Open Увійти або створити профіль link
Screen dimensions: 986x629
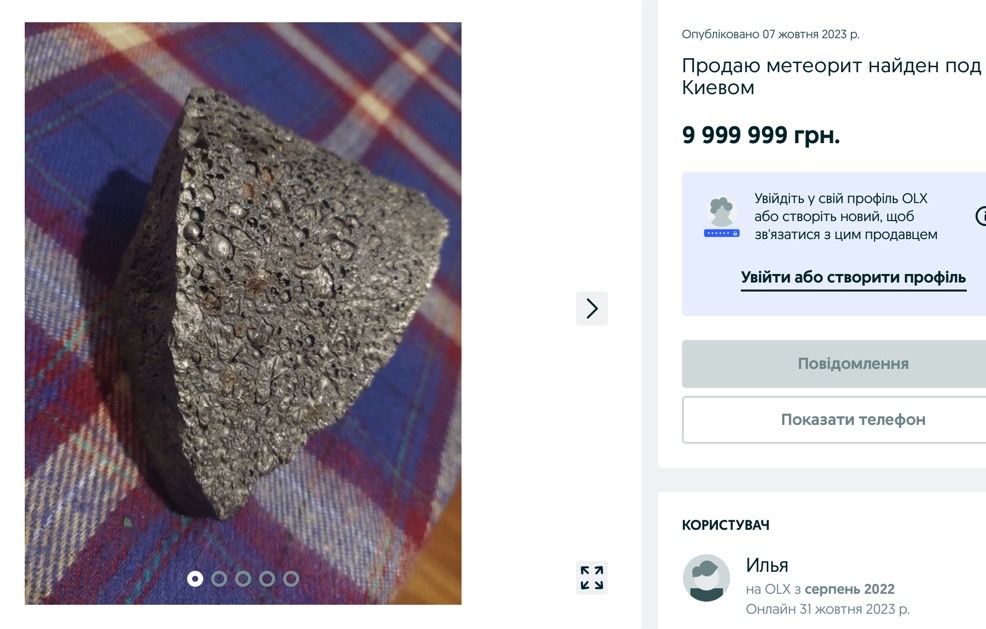click(852, 277)
